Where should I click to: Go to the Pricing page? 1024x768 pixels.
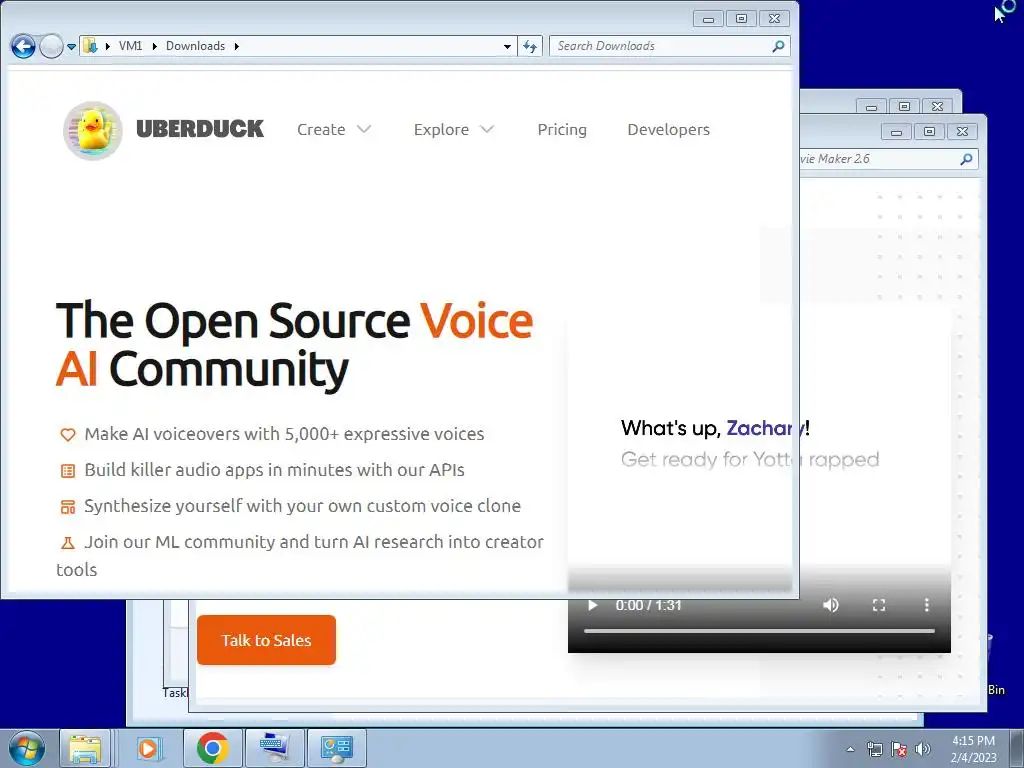point(562,129)
